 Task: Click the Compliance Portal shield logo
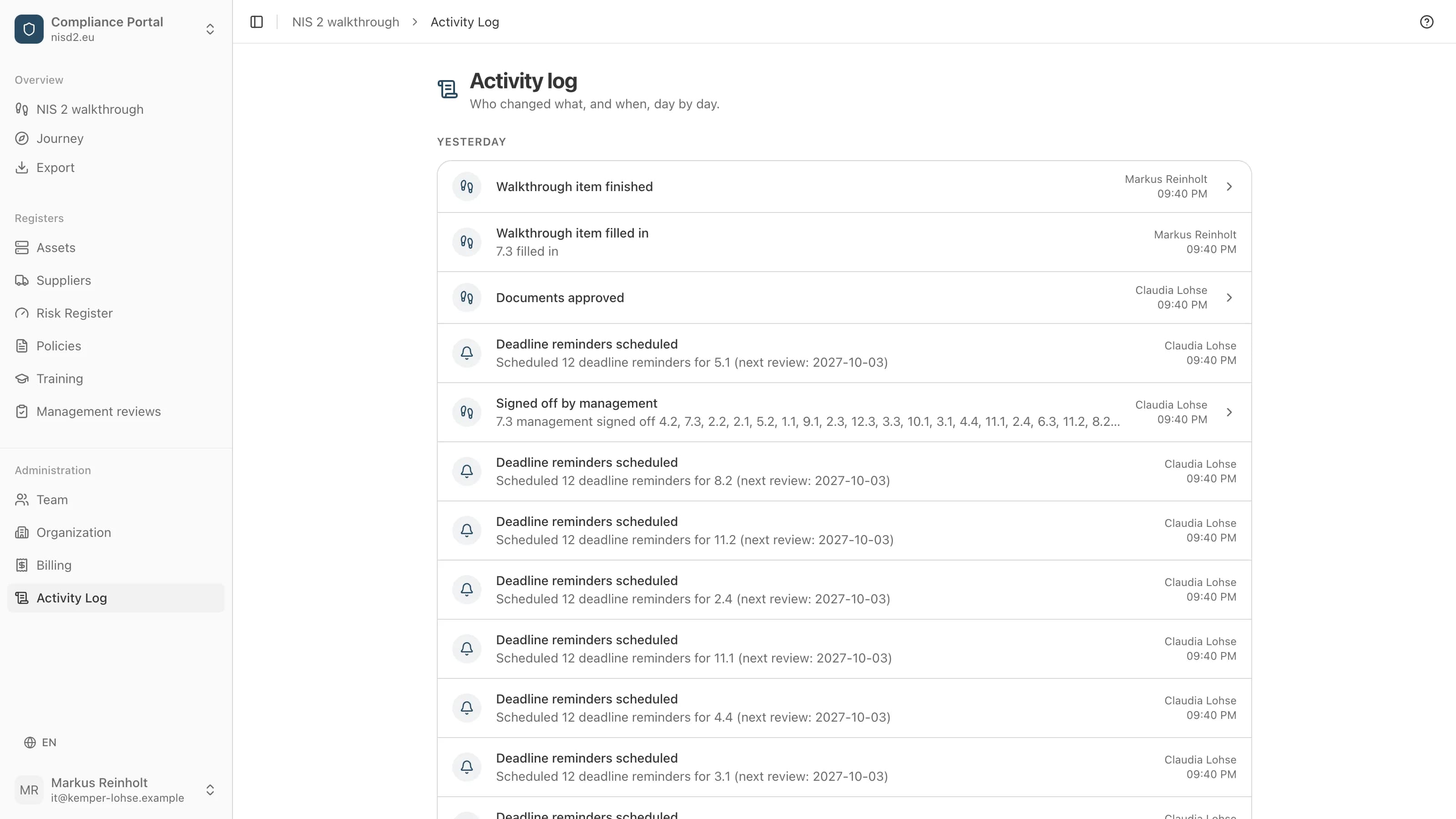pos(29,29)
